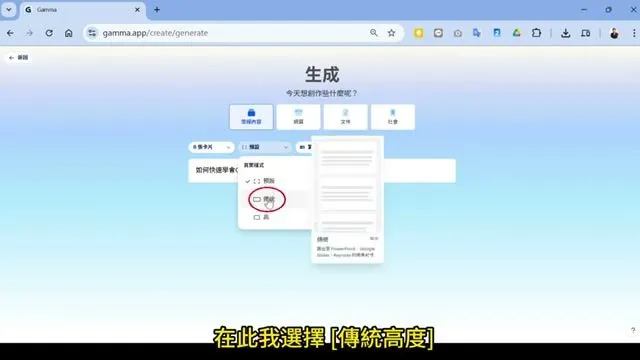Open the tab search dropdown arrow

9,9
